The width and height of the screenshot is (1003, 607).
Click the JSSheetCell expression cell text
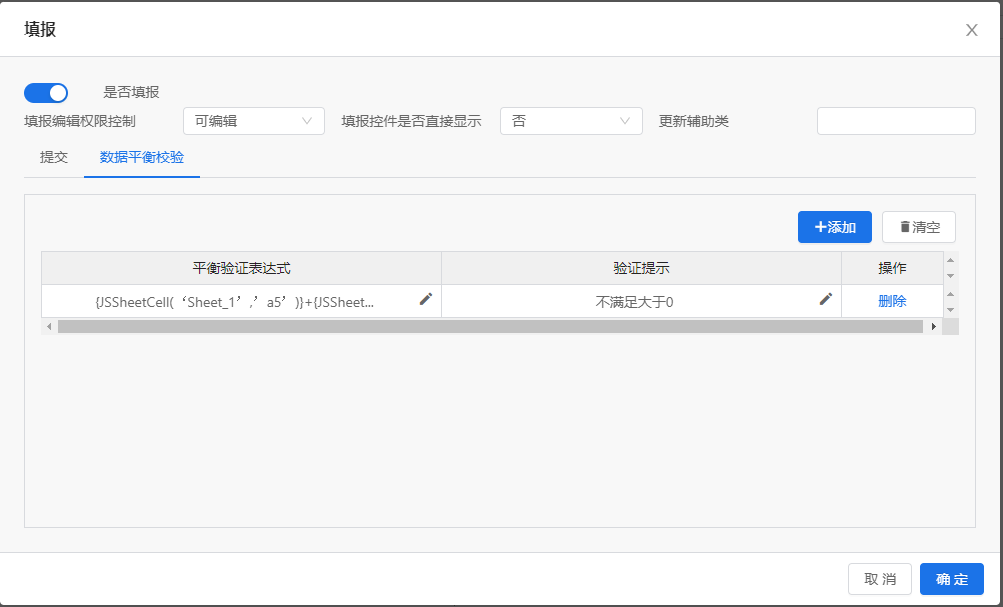point(235,302)
